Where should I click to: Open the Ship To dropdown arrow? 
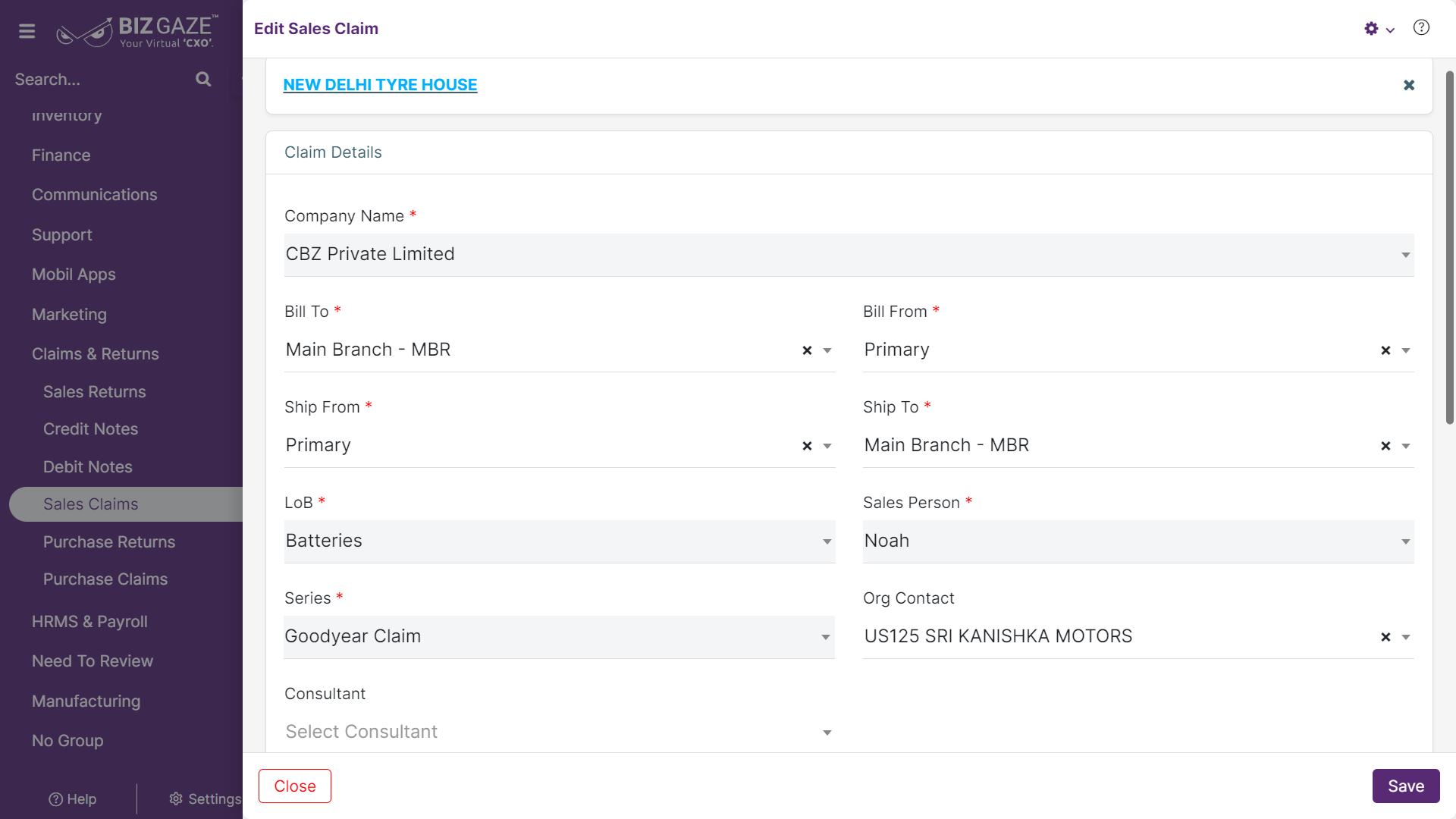tap(1406, 446)
